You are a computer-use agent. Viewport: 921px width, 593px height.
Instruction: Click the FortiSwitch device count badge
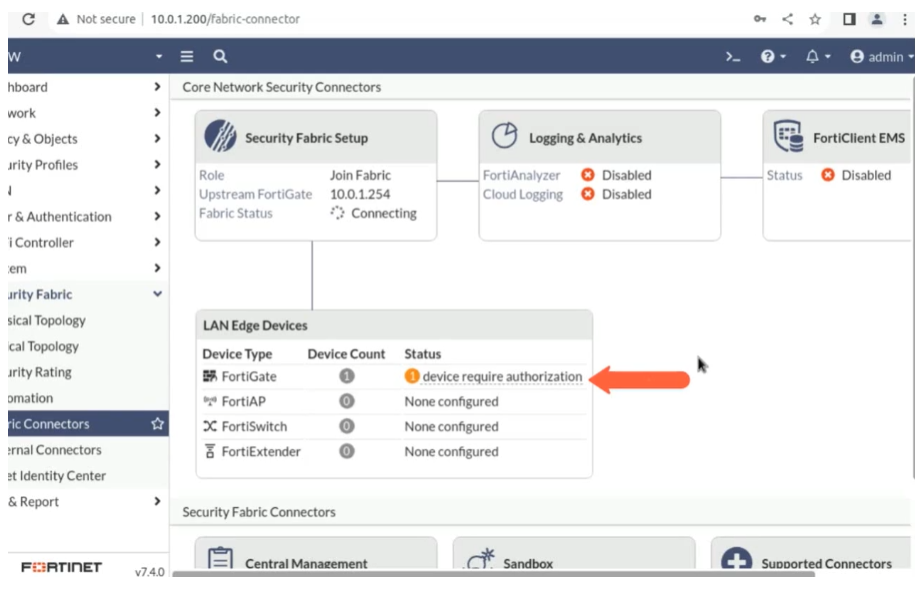click(347, 426)
